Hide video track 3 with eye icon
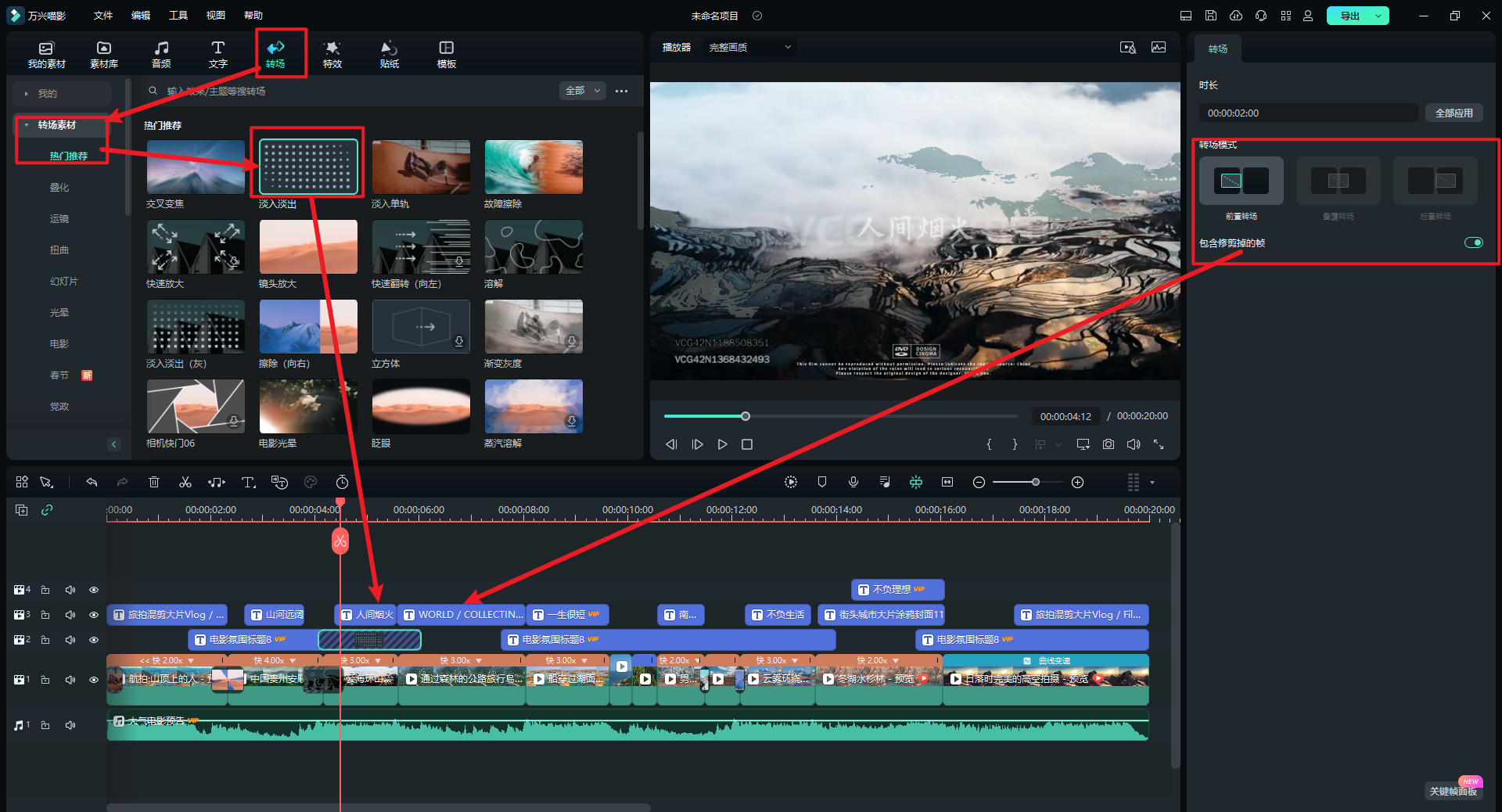1502x812 pixels. tap(94, 615)
